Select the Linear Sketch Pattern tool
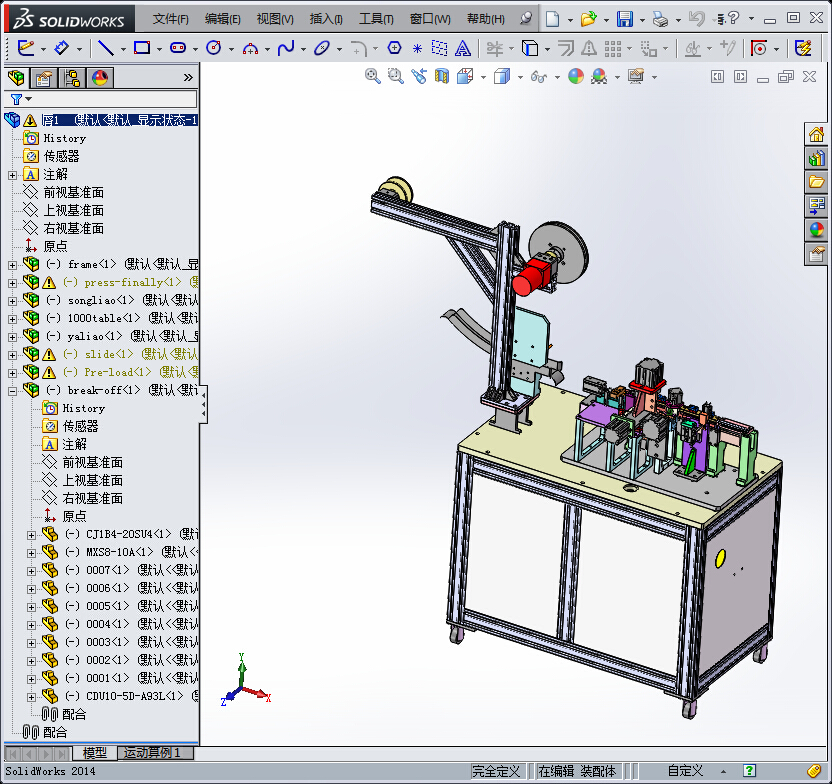The image size is (832, 784). (x=613, y=49)
